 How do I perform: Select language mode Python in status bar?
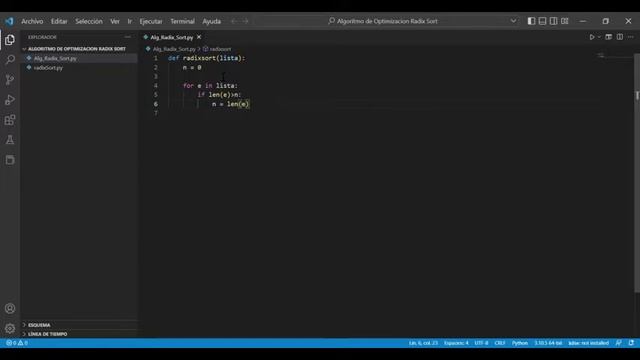tap(520, 343)
